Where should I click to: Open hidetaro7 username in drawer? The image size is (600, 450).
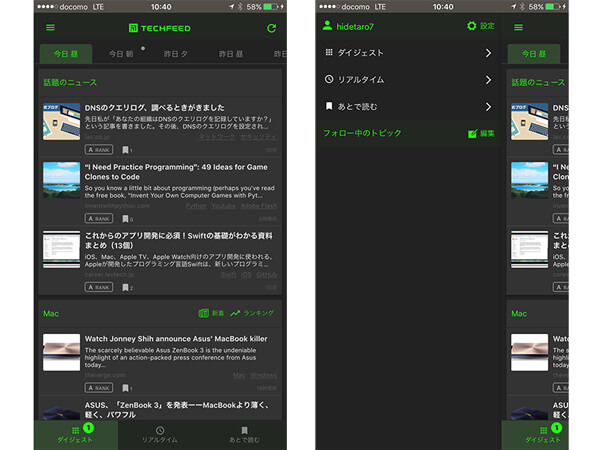355,27
